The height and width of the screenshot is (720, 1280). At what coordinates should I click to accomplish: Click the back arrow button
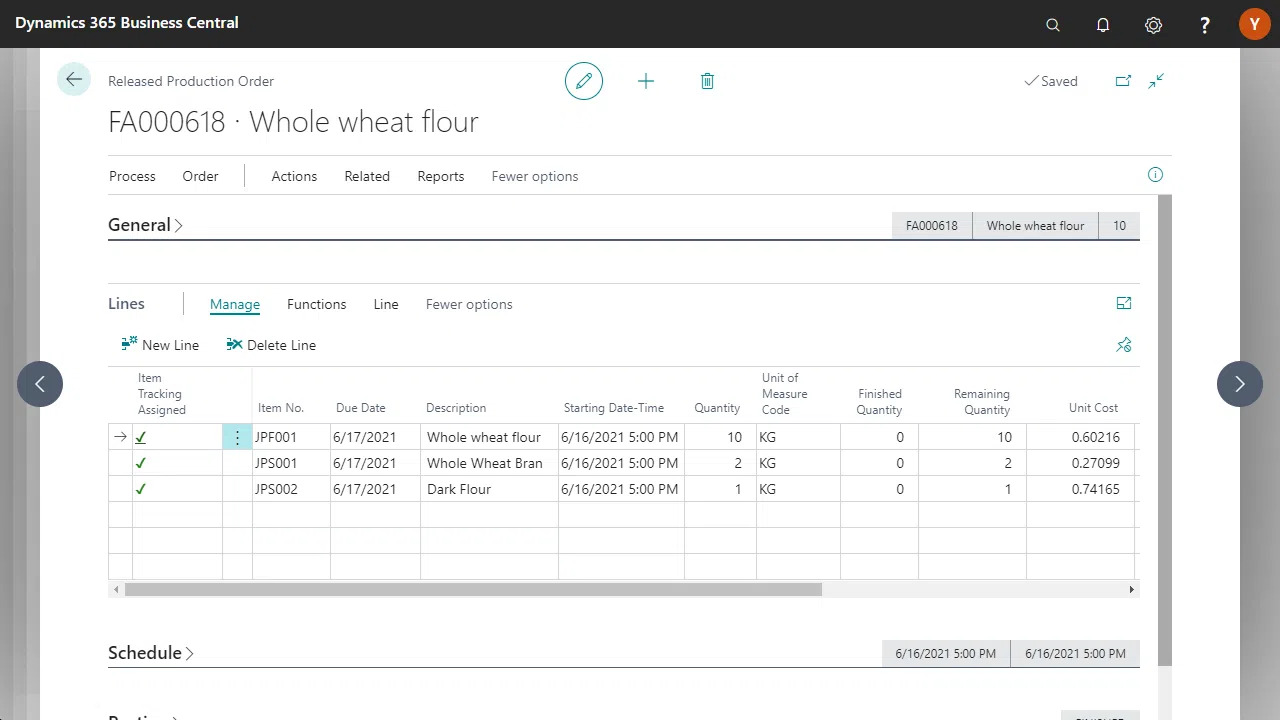tap(74, 80)
